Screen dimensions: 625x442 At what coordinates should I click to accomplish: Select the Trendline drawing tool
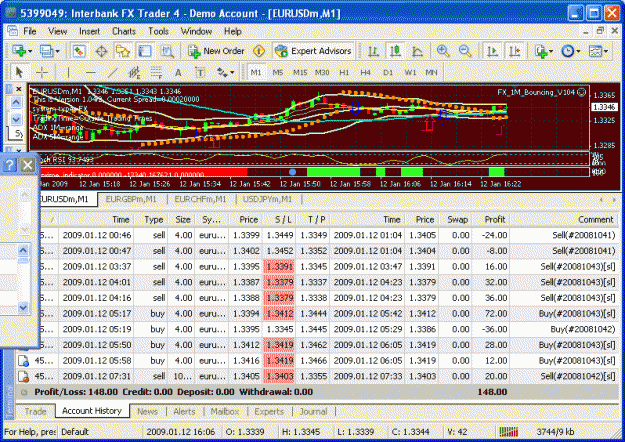coord(113,73)
